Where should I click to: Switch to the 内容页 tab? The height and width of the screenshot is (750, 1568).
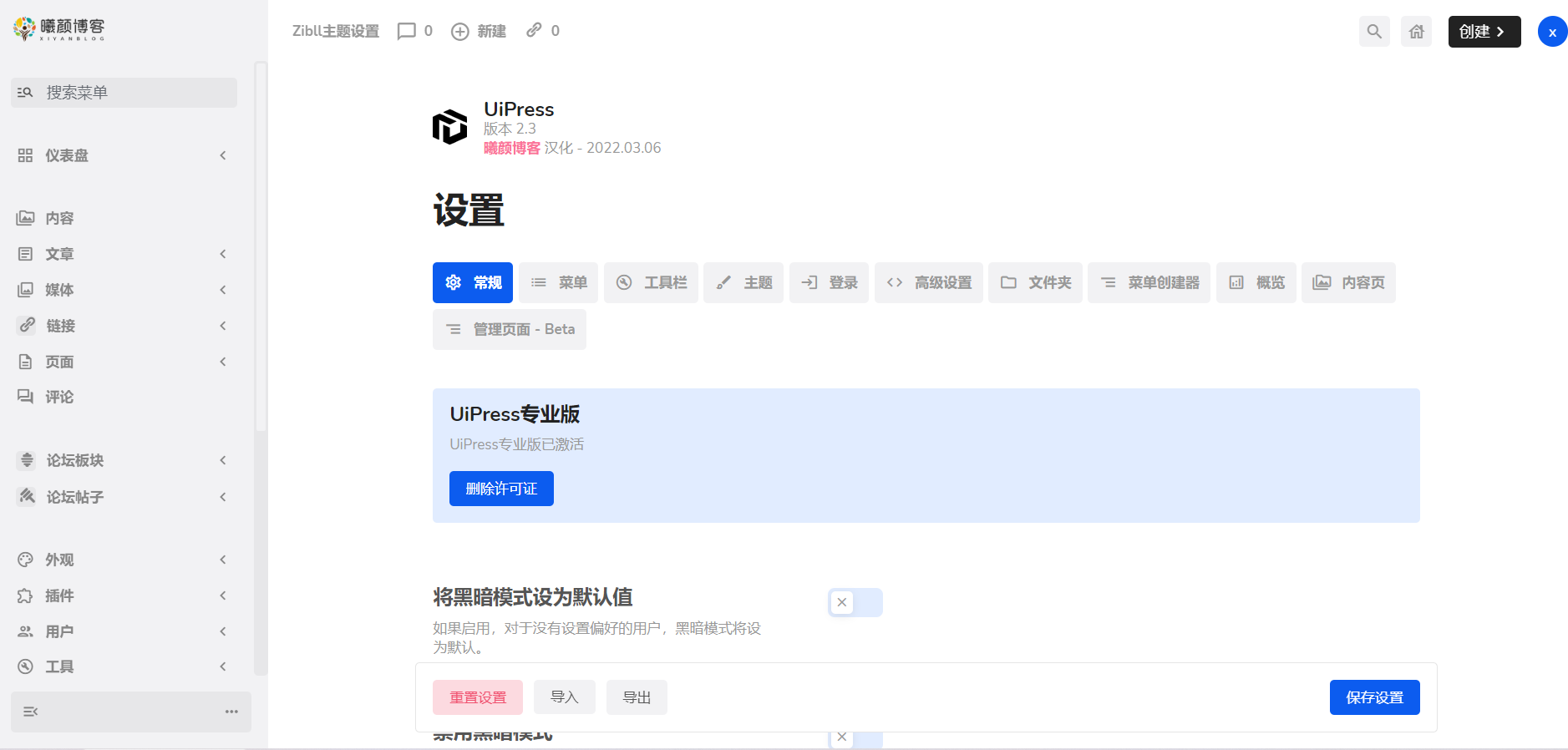pos(1348,282)
